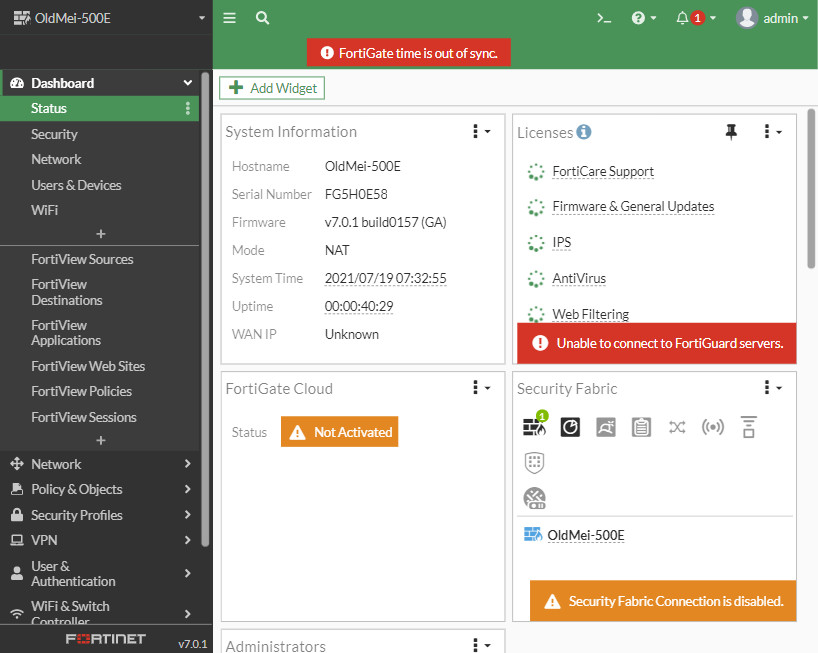Click the FortiSwitch crossed-arrows icon
818x653 pixels.
(677, 428)
